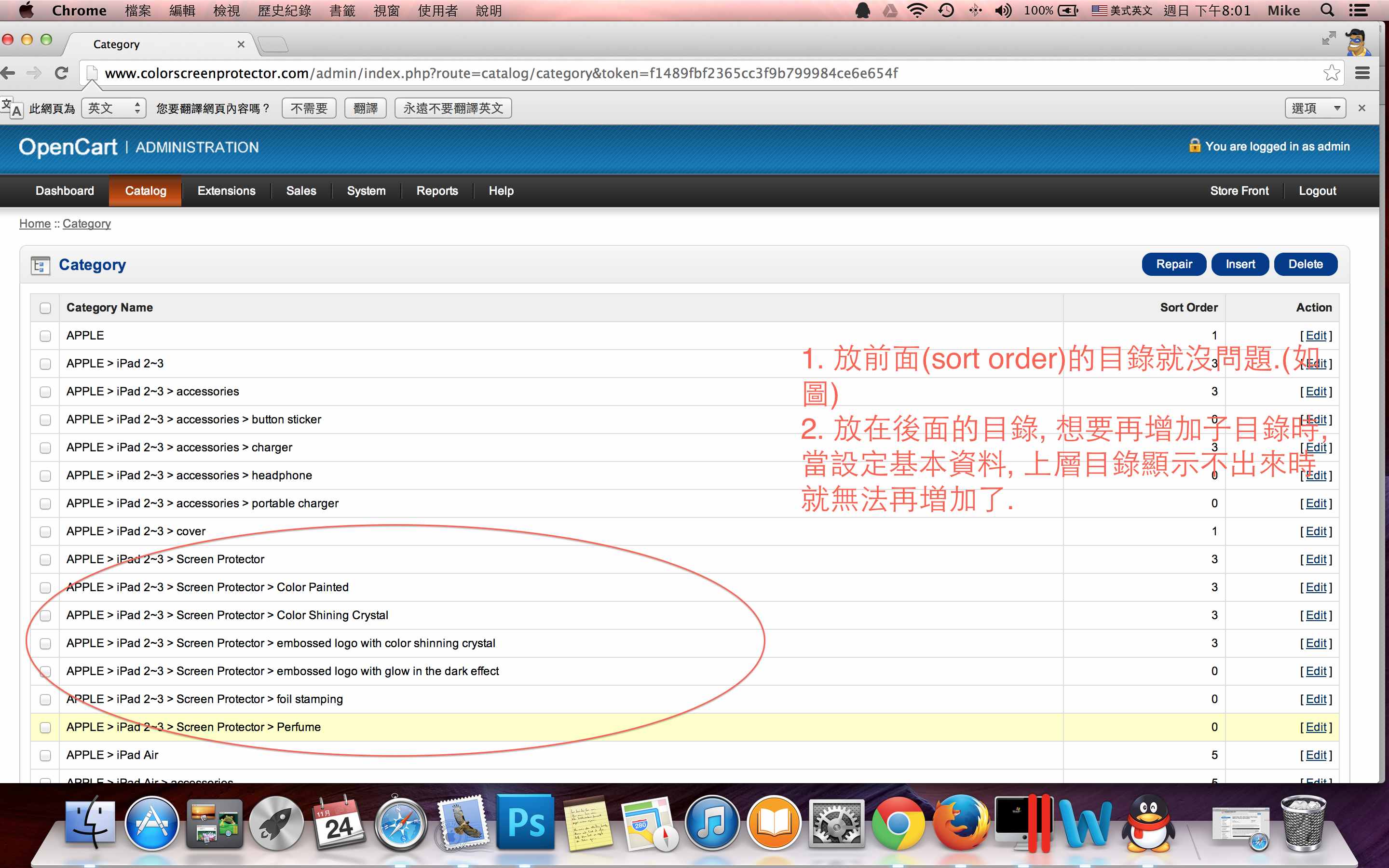
Task: Click Logout in the navigation bar
Action: [1317, 190]
